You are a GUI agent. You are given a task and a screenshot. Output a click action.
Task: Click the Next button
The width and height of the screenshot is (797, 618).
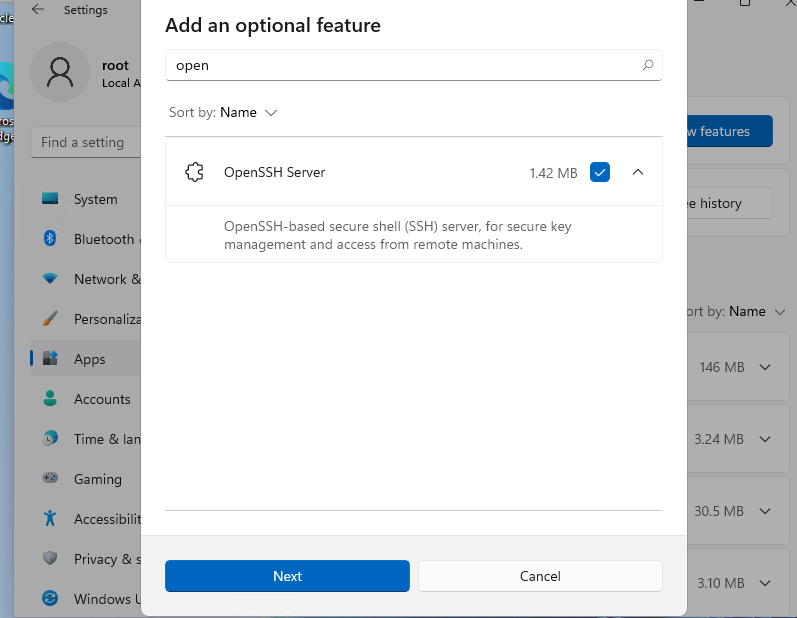pyautogui.click(x=287, y=576)
